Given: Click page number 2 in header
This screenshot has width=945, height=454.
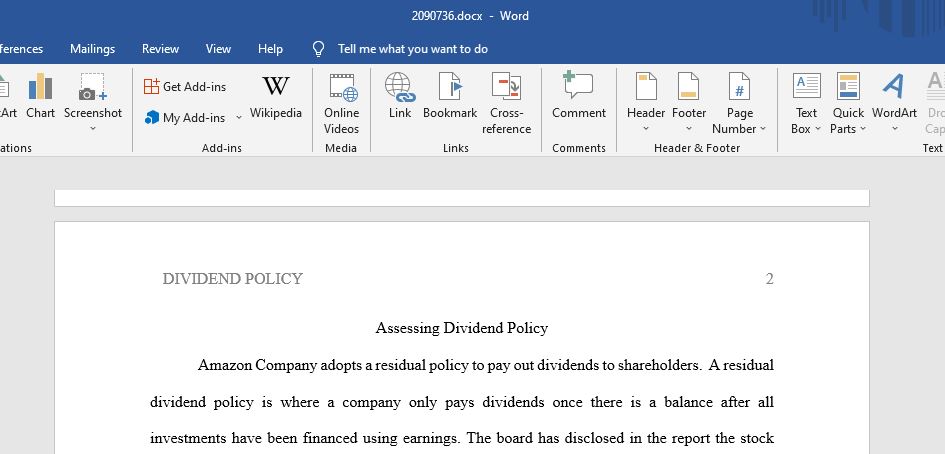Looking at the screenshot, I should pos(769,279).
